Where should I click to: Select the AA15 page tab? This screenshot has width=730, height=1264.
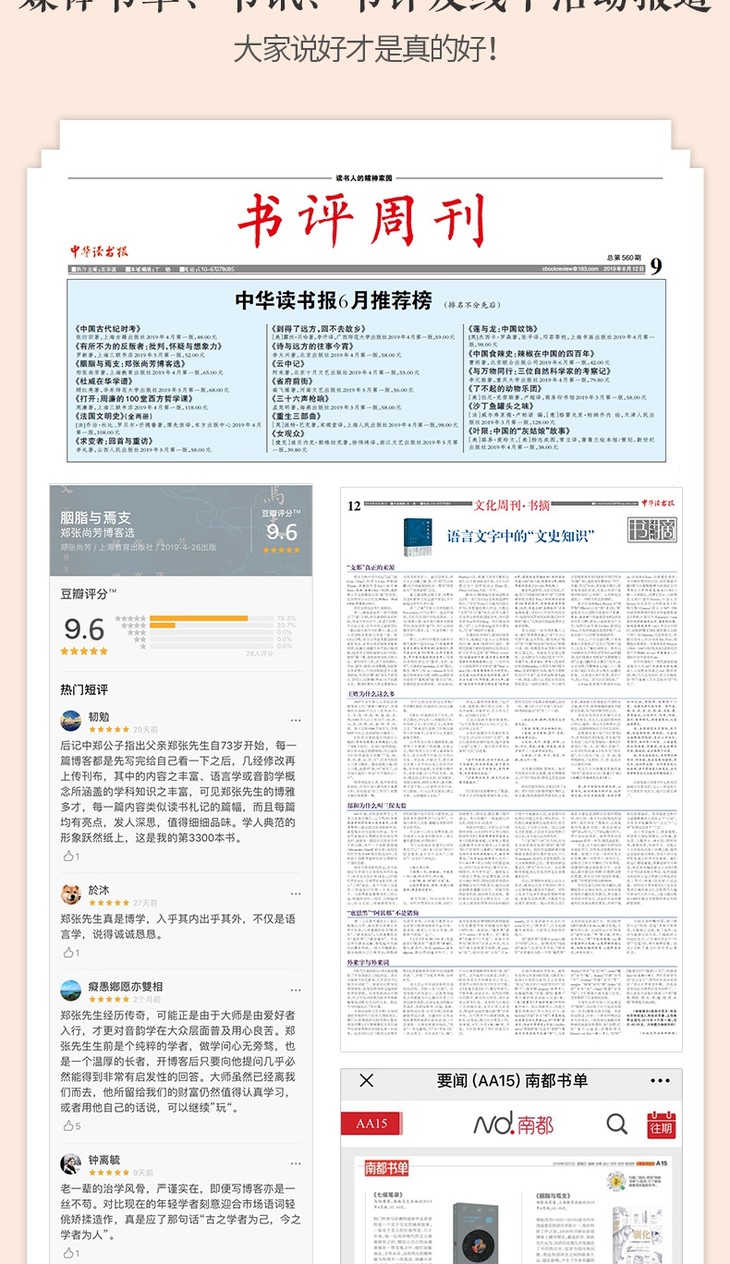pyautogui.click(x=371, y=1124)
